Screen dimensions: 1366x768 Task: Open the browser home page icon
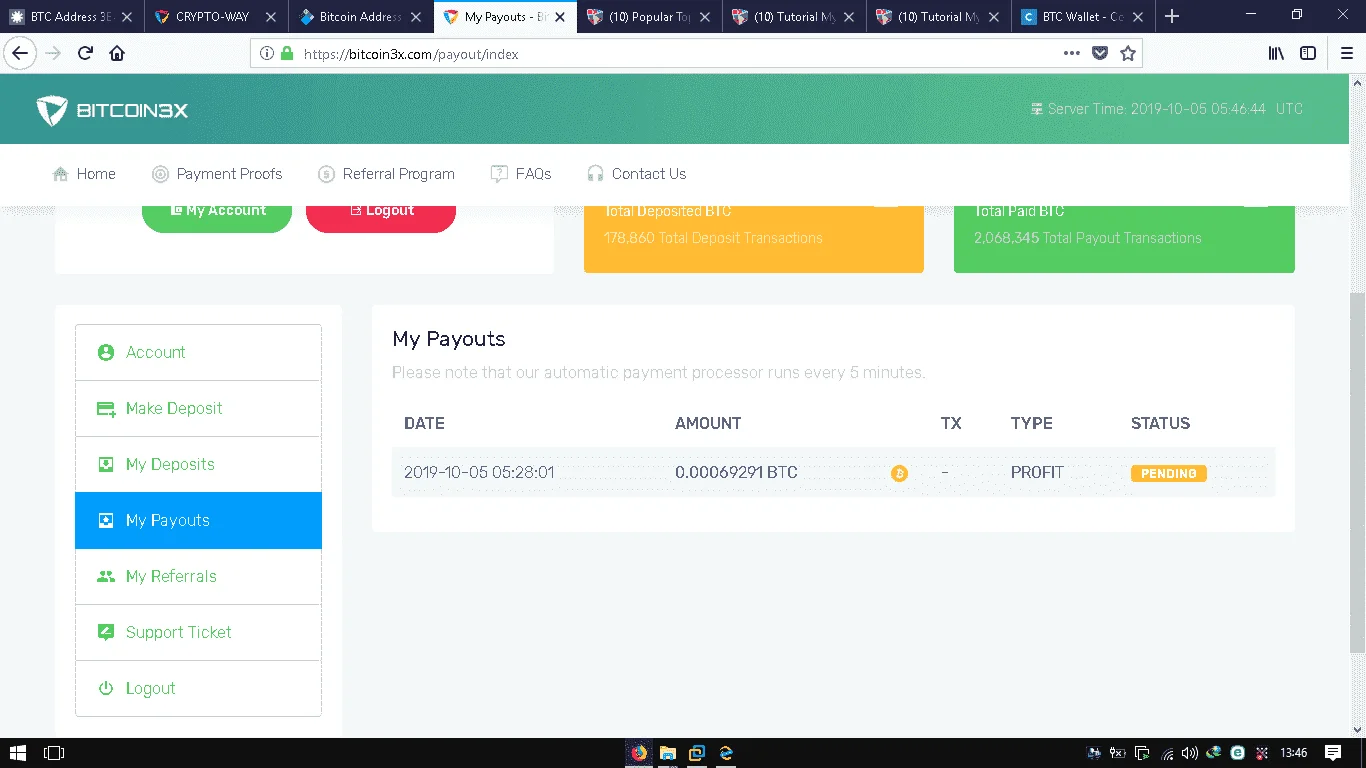pos(117,54)
